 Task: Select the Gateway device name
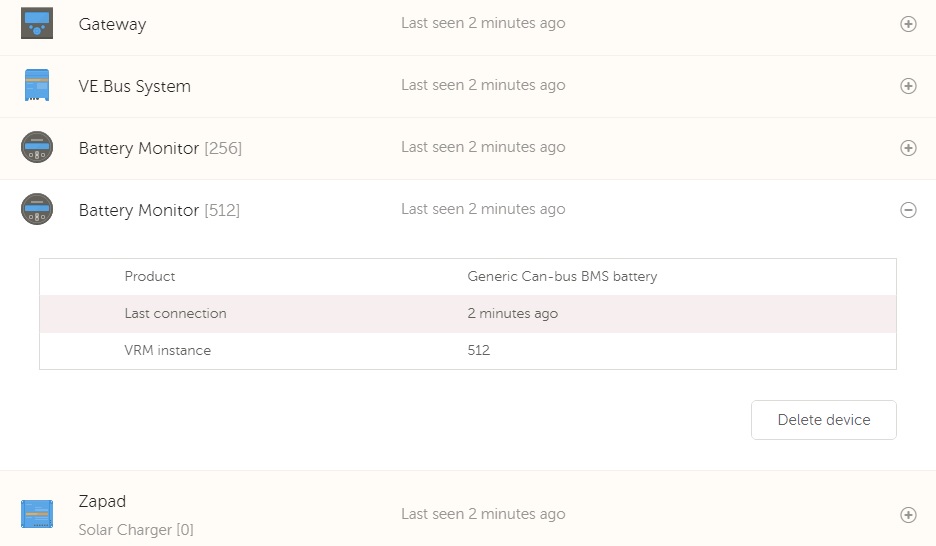(112, 24)
